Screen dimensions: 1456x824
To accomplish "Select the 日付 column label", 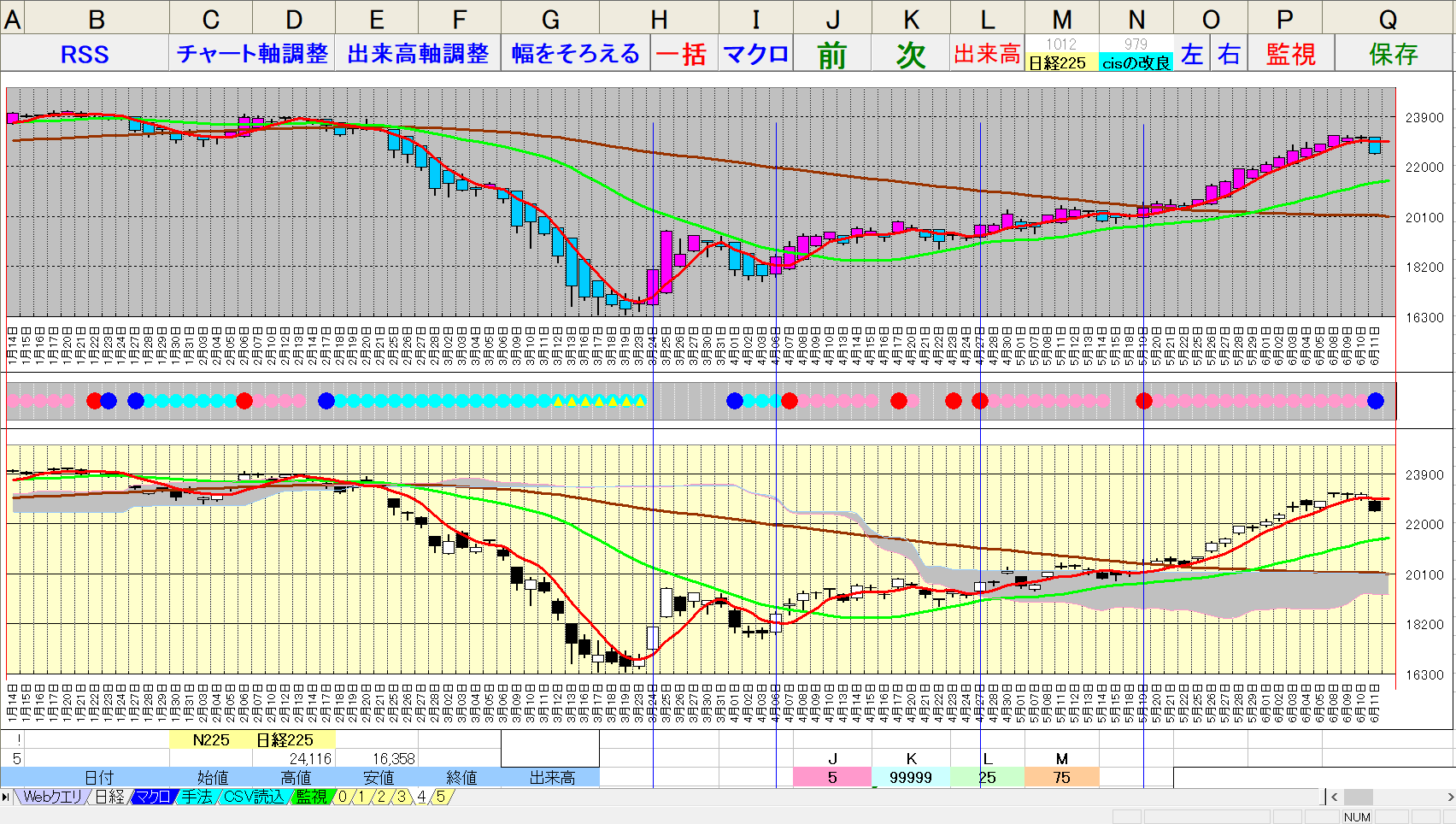I will tap(98, 777).
